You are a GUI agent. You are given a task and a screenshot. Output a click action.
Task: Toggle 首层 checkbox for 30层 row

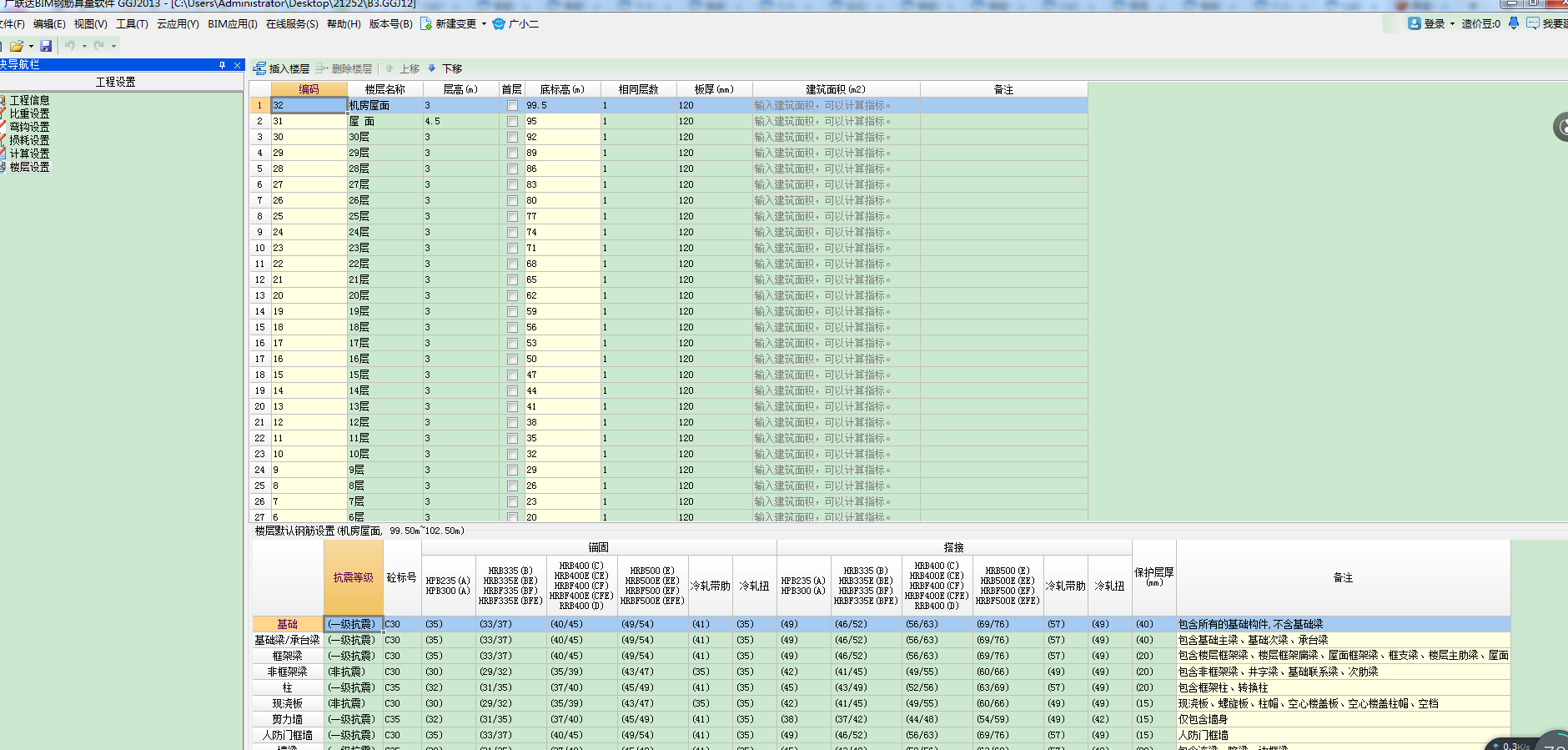512,138
